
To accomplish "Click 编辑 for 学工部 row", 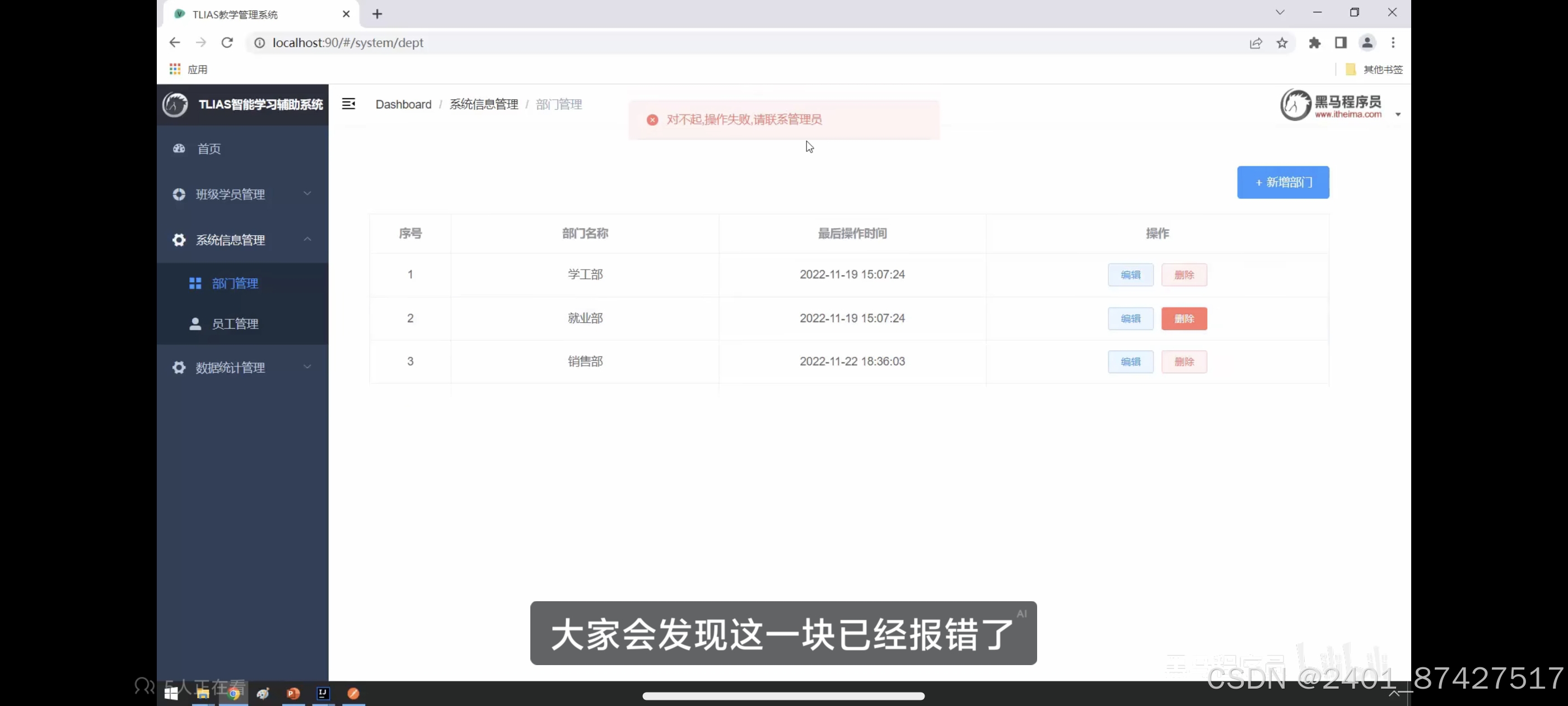I will click(x=1130, y=275).
